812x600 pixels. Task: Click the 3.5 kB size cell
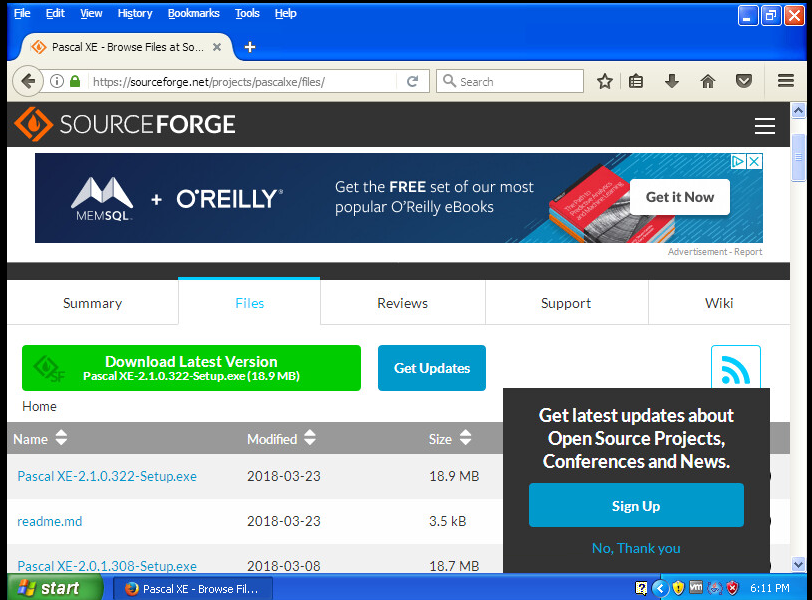pyautogui.click(x=447, y=521)
